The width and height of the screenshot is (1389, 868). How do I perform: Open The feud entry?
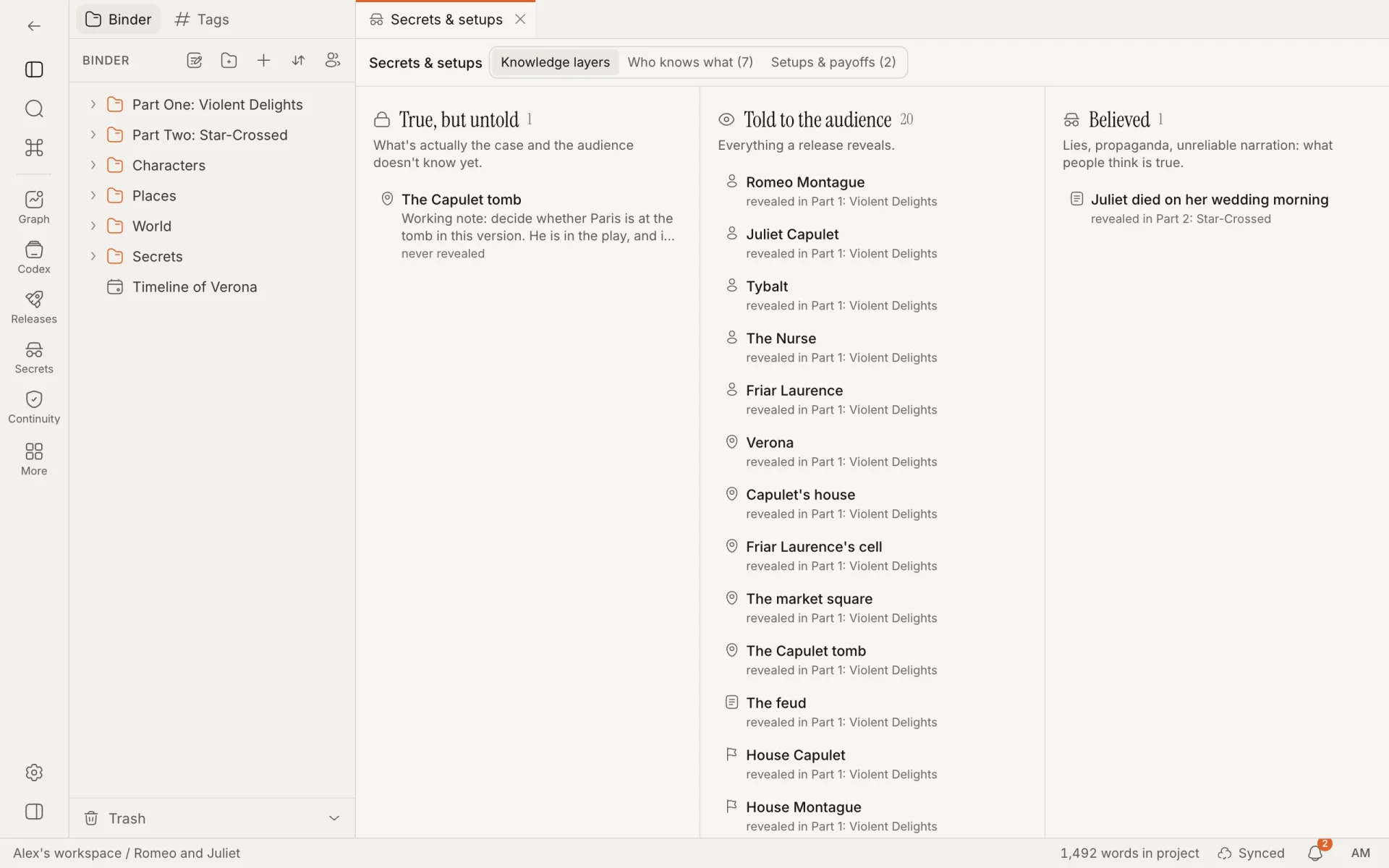tap(872, 712)
